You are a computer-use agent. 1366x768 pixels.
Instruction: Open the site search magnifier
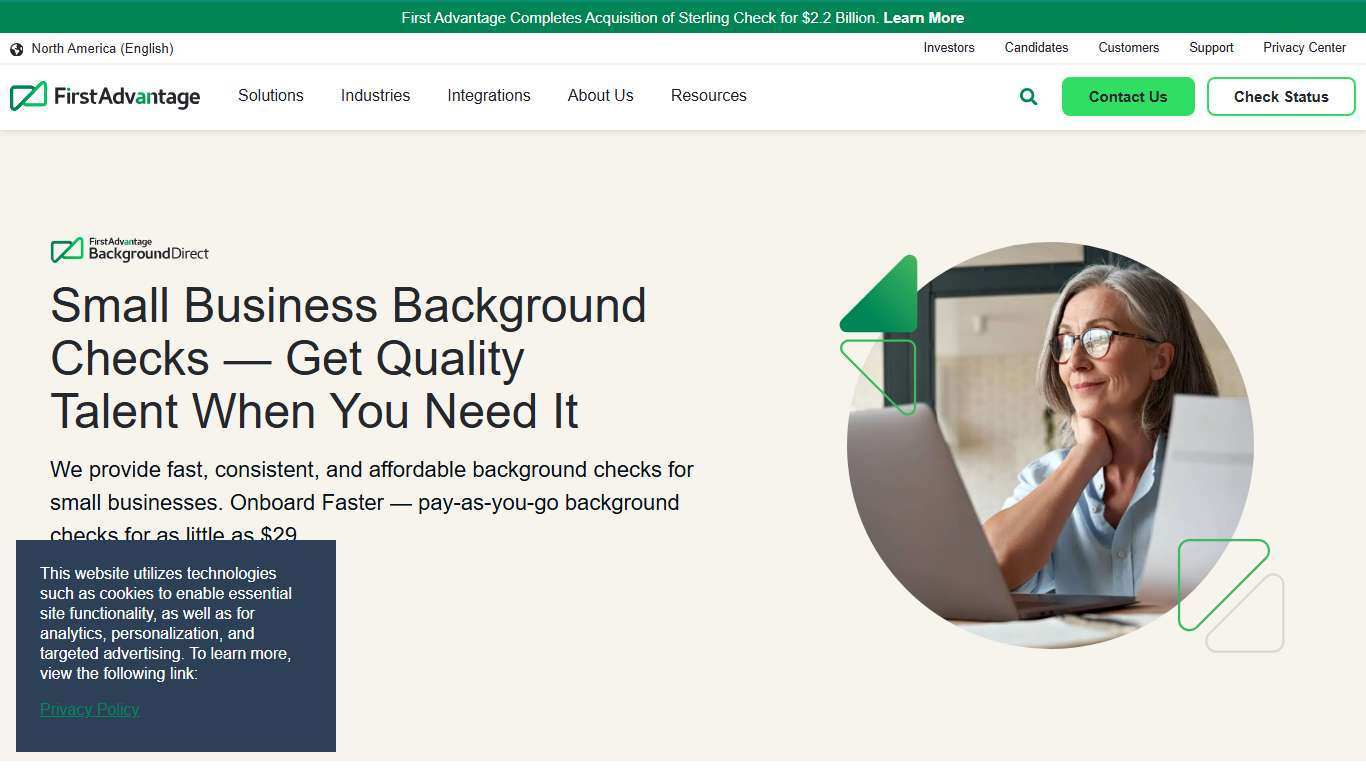pyautogui.click(x=1028, y=96)
